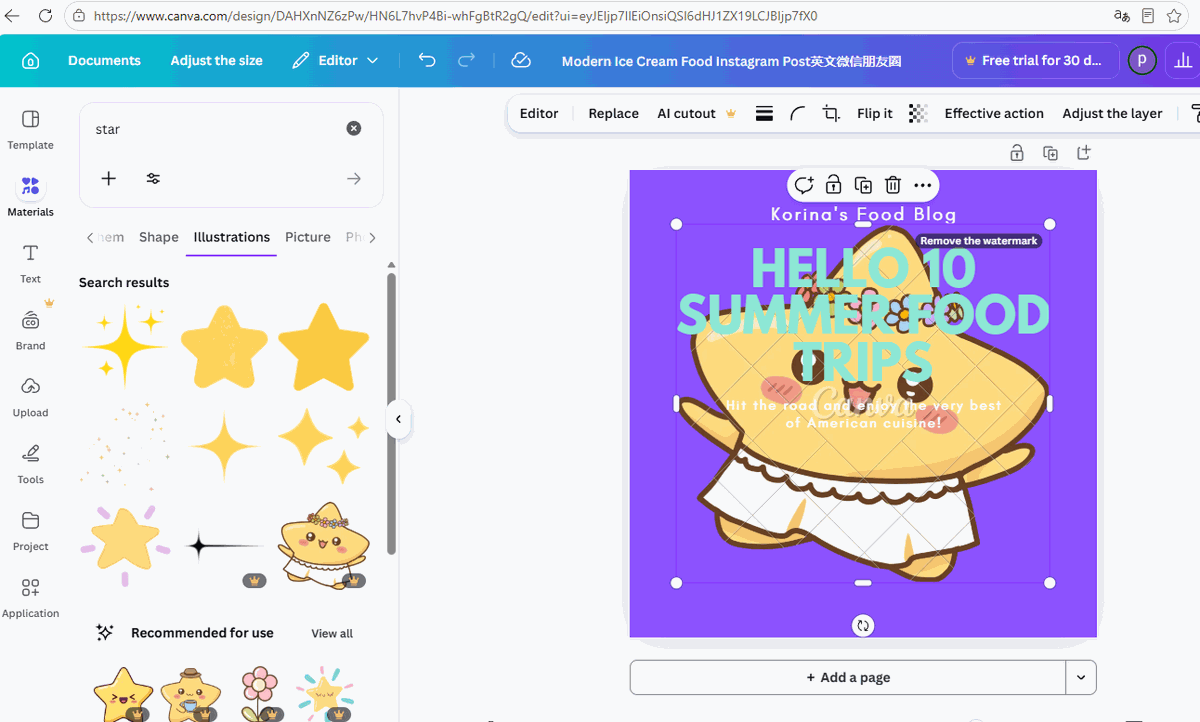This screenshot has height=722, width=1200.
Task: Select the crop icon in toolbar
Action: click(x=831, y=113)
